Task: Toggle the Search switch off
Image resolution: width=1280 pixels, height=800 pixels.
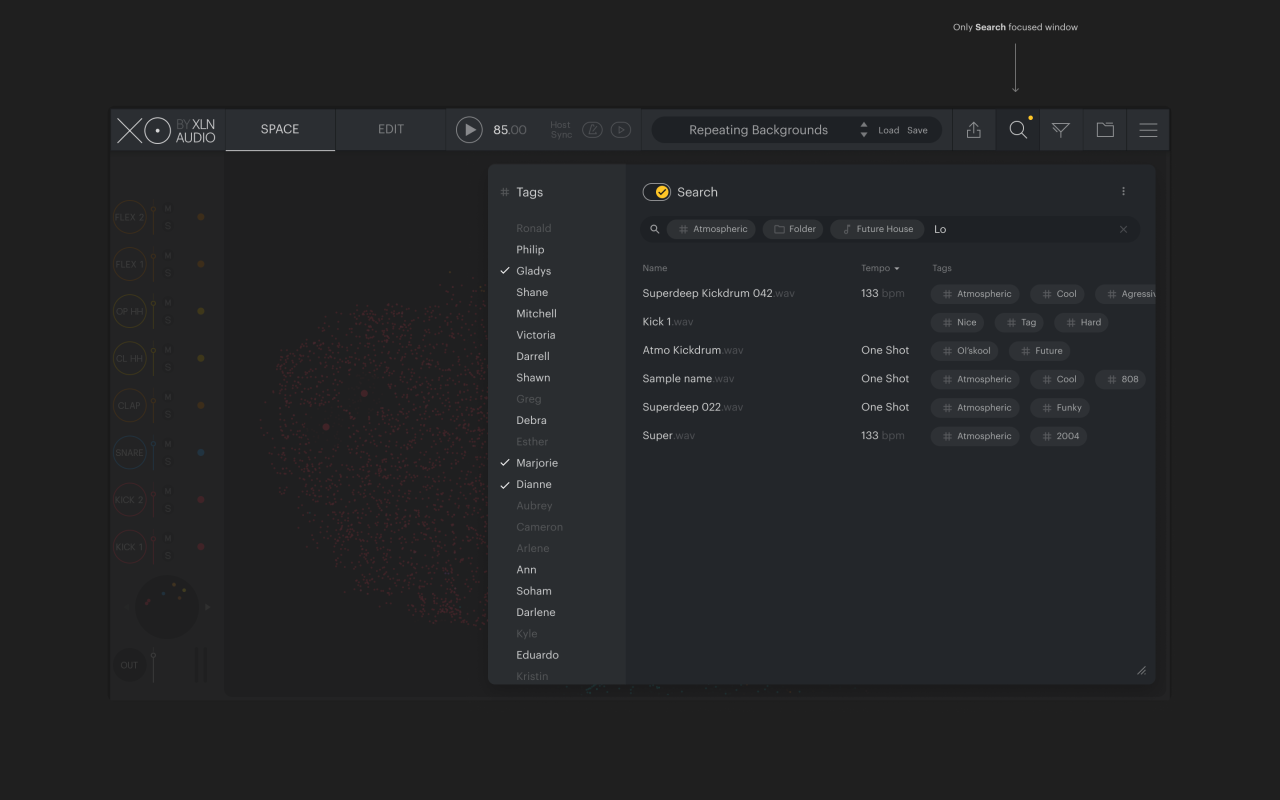Action: click(x=656, y=192)
